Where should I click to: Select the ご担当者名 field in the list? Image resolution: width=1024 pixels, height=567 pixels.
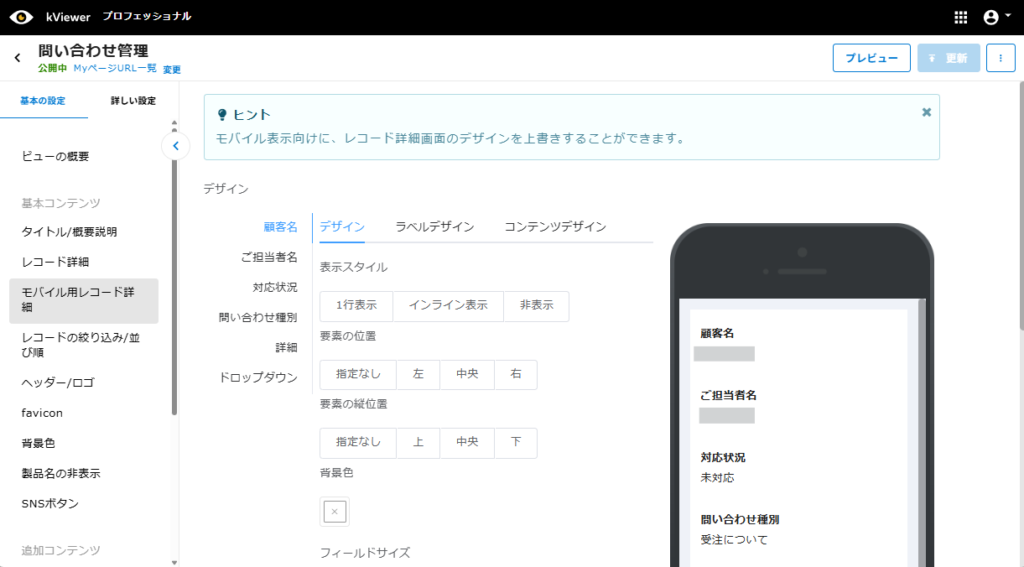click(269, 257)
